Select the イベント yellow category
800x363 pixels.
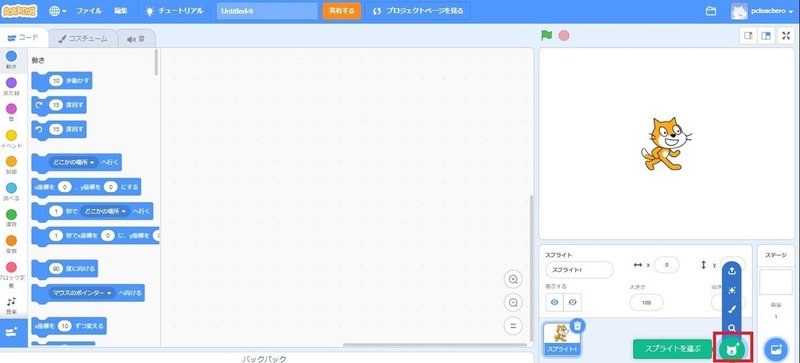tap(11, 135)
